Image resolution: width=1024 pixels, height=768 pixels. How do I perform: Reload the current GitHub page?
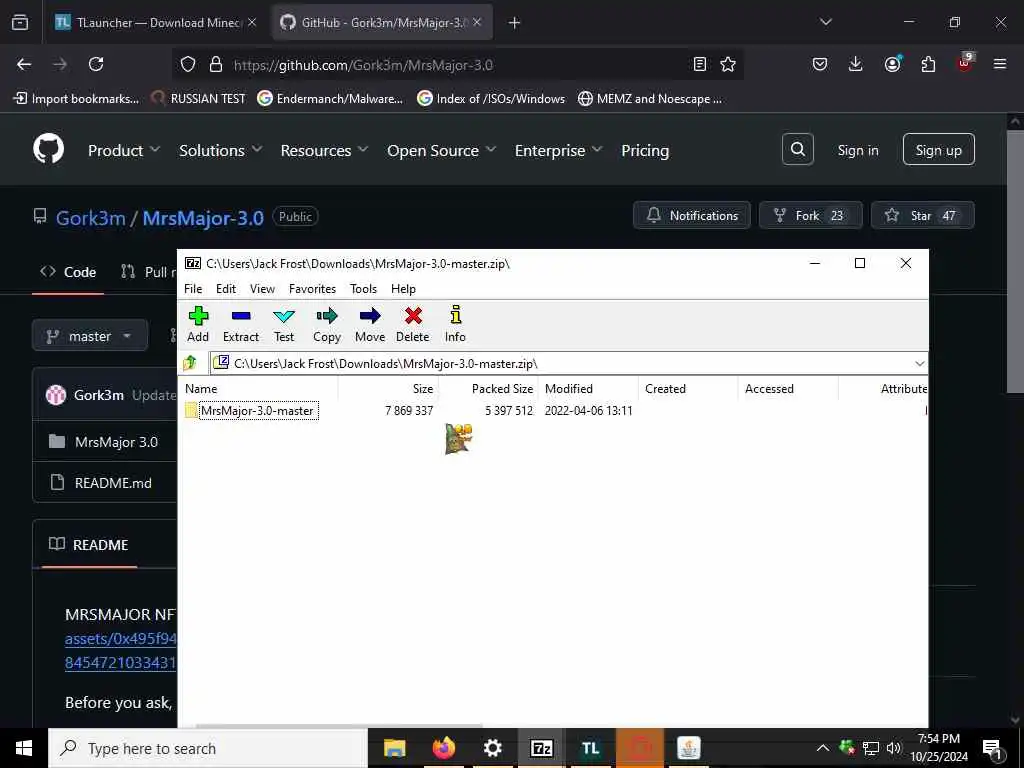(96, 64)
